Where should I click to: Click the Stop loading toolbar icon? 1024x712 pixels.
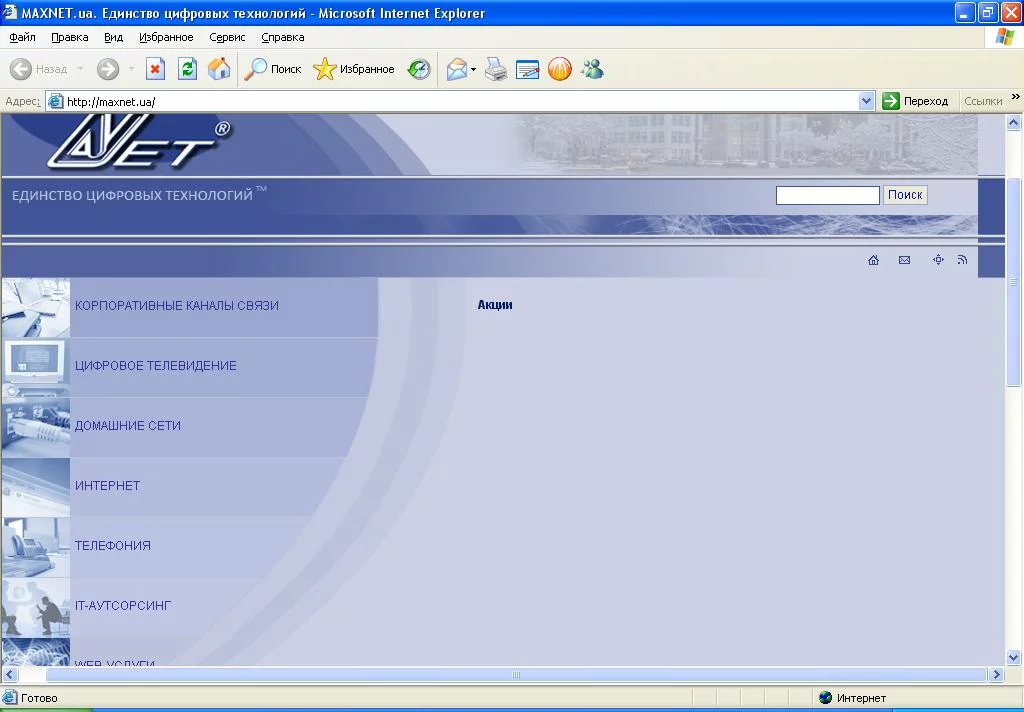click(155, 69)
